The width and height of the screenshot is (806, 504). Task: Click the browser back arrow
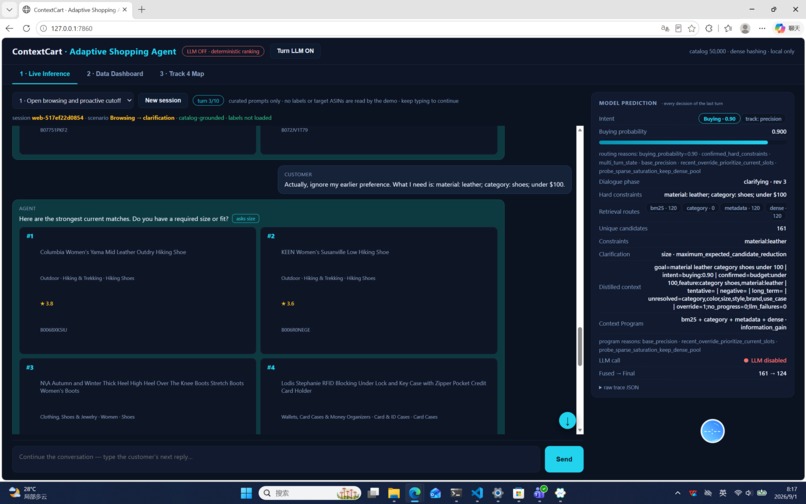coord(9,28)
